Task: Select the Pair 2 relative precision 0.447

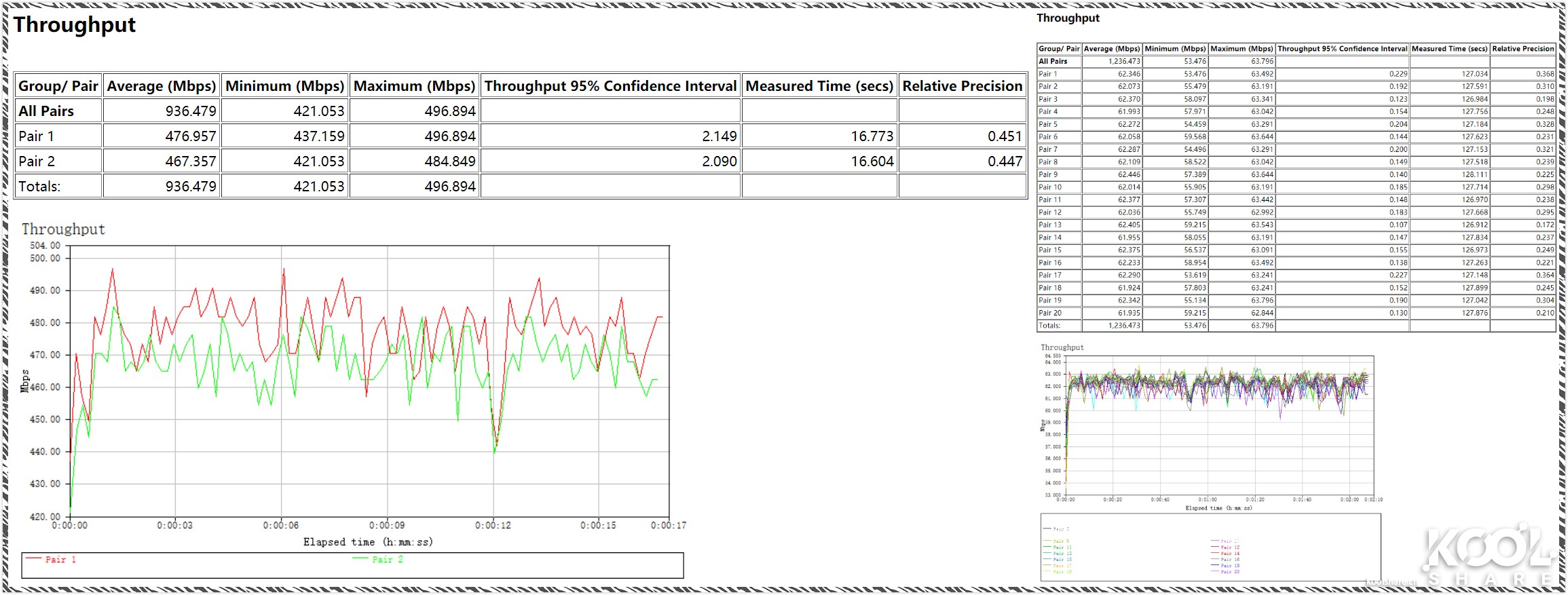Action: 1005,161
